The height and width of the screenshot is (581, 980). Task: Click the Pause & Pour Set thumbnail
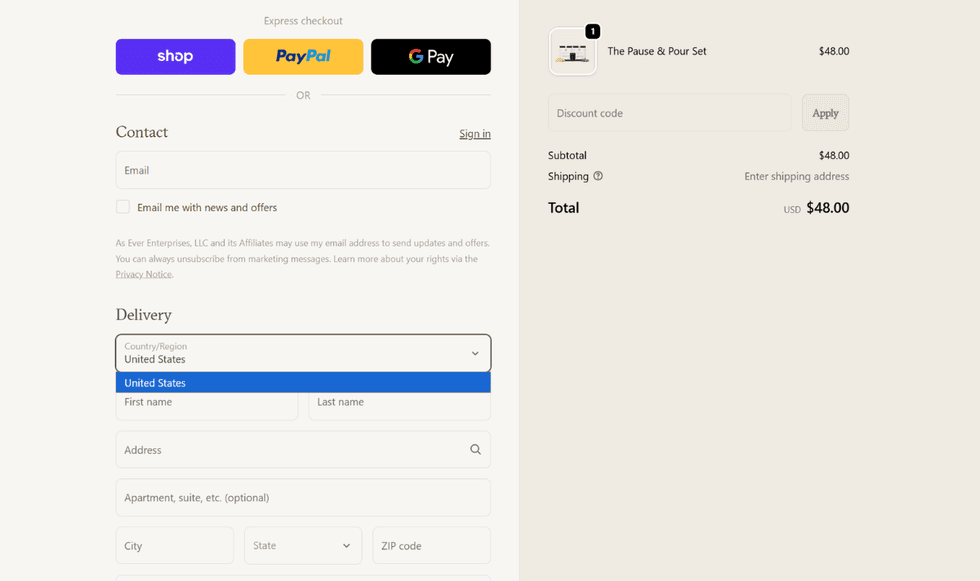572,52
